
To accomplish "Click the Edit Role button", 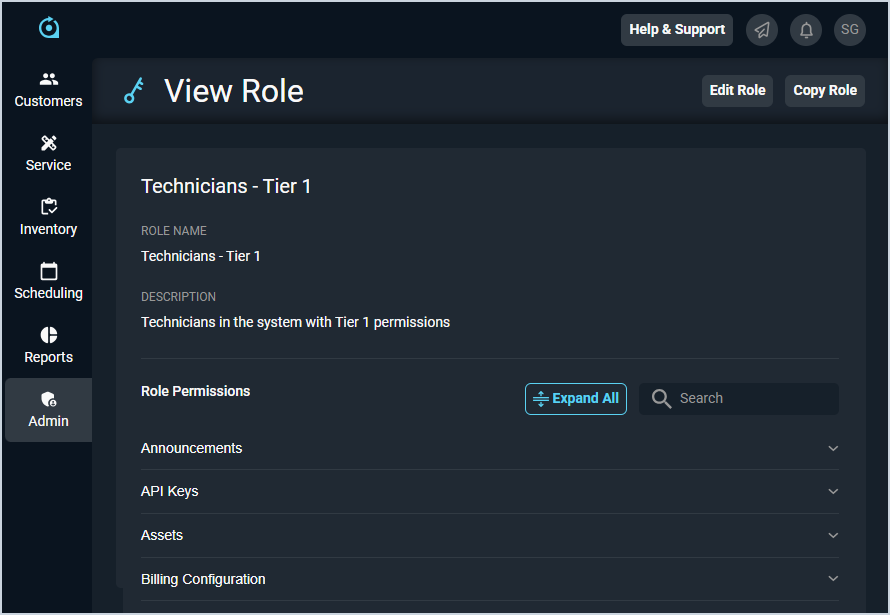I will 737,91.
